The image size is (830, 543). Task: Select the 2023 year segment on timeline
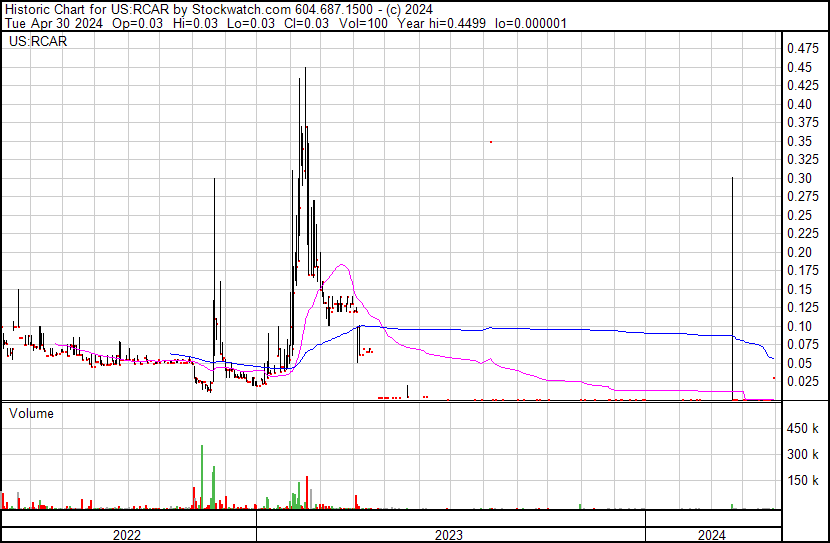(x=449, y=535)
